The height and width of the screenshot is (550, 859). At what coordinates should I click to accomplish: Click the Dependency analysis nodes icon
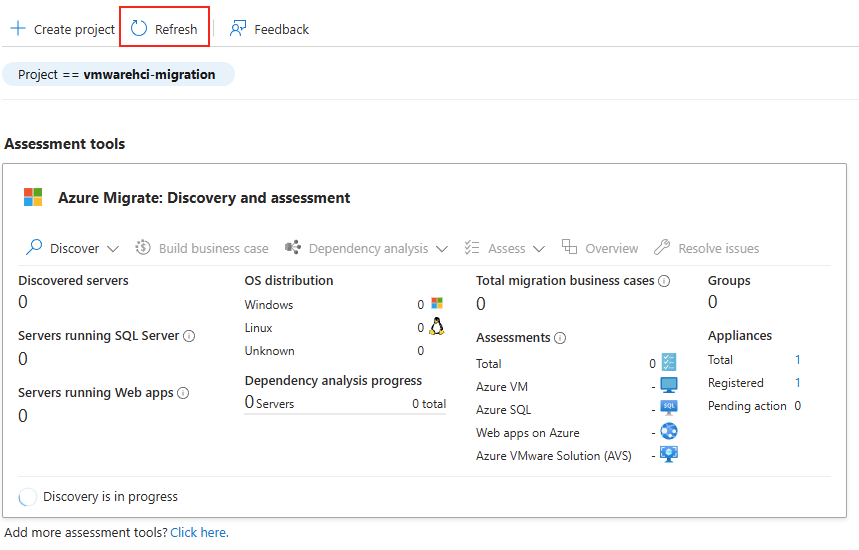pyautogui.click(x=293, y=248)
